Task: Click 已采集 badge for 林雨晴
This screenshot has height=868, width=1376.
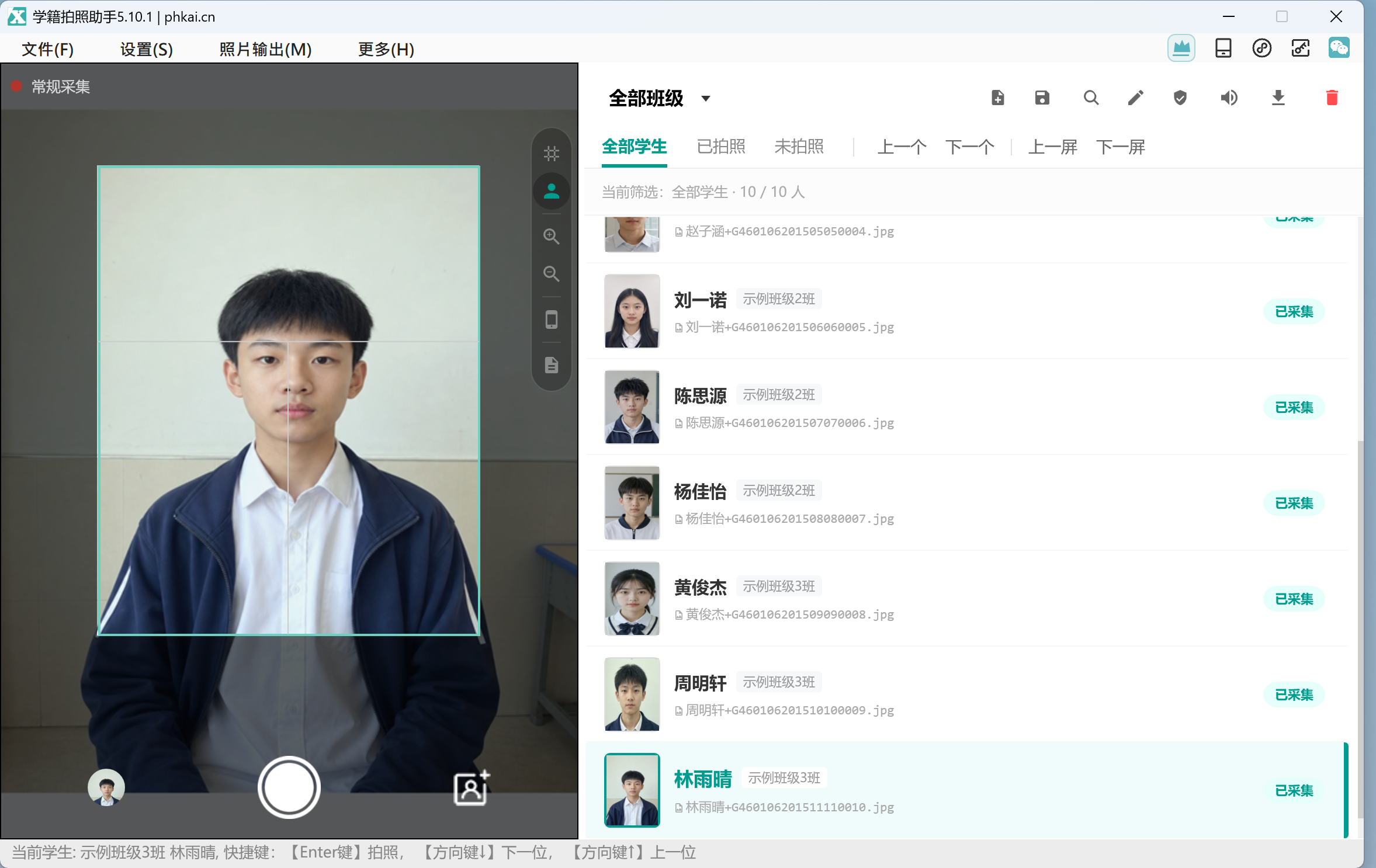Action: (x=1294, y=791)
